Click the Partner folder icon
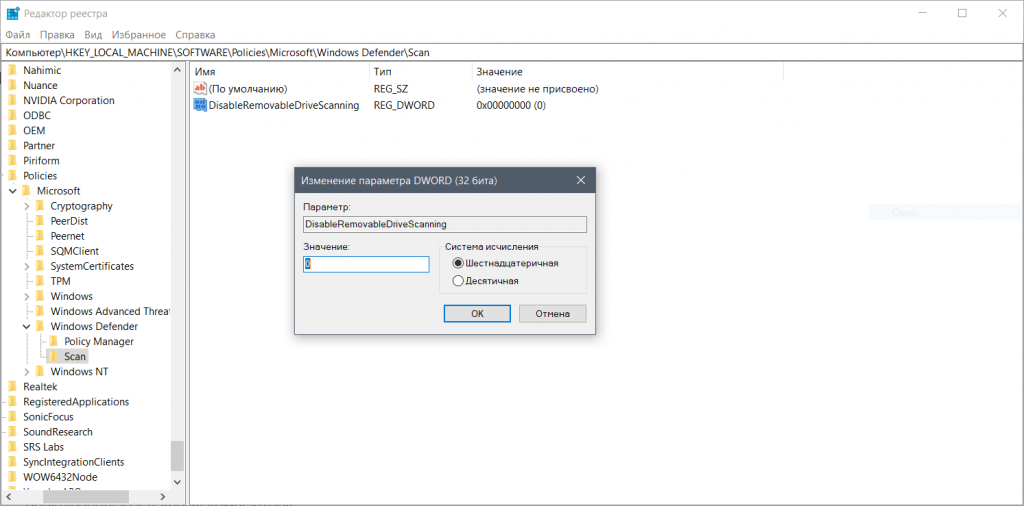Image resolution: width=1024 pixels, height=506 pixels. pyautogui.click(x=12, y=146)
